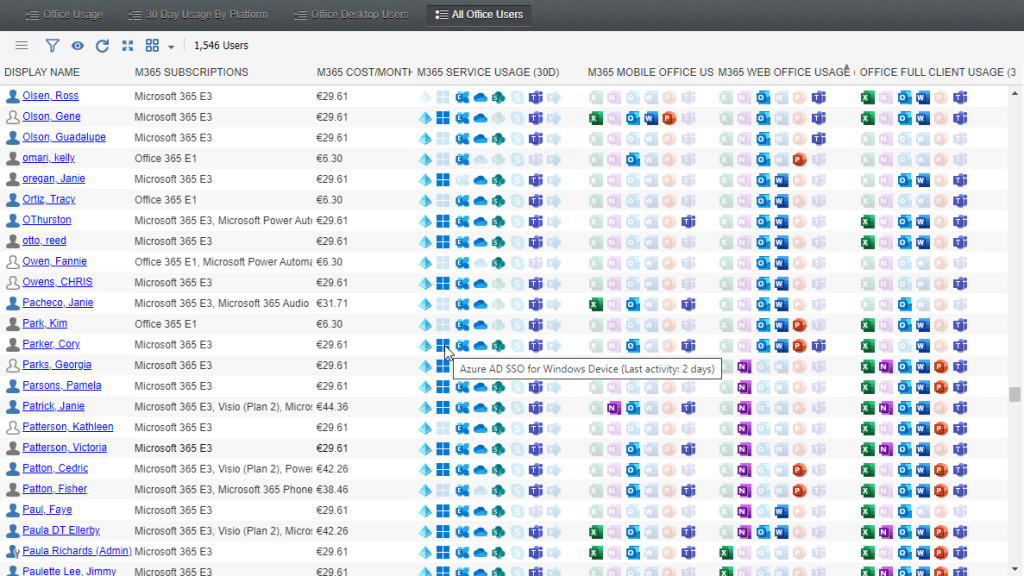1024x576 pixels.
Task: Click the vertical scrollbar thumb
Action: pos(1014,394)
